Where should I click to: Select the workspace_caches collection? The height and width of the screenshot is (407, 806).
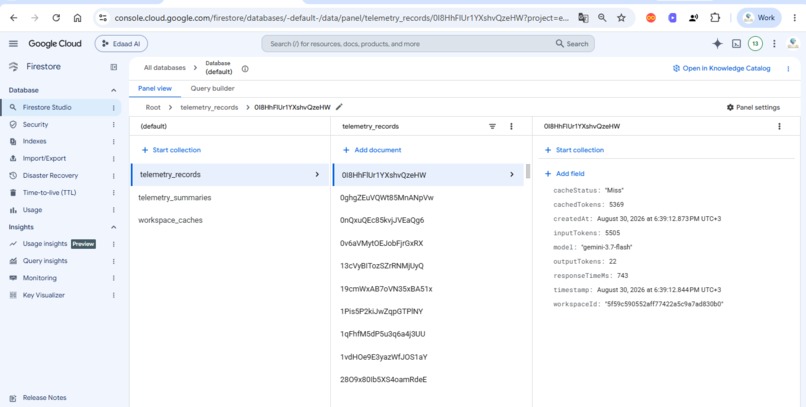(170, 220)
